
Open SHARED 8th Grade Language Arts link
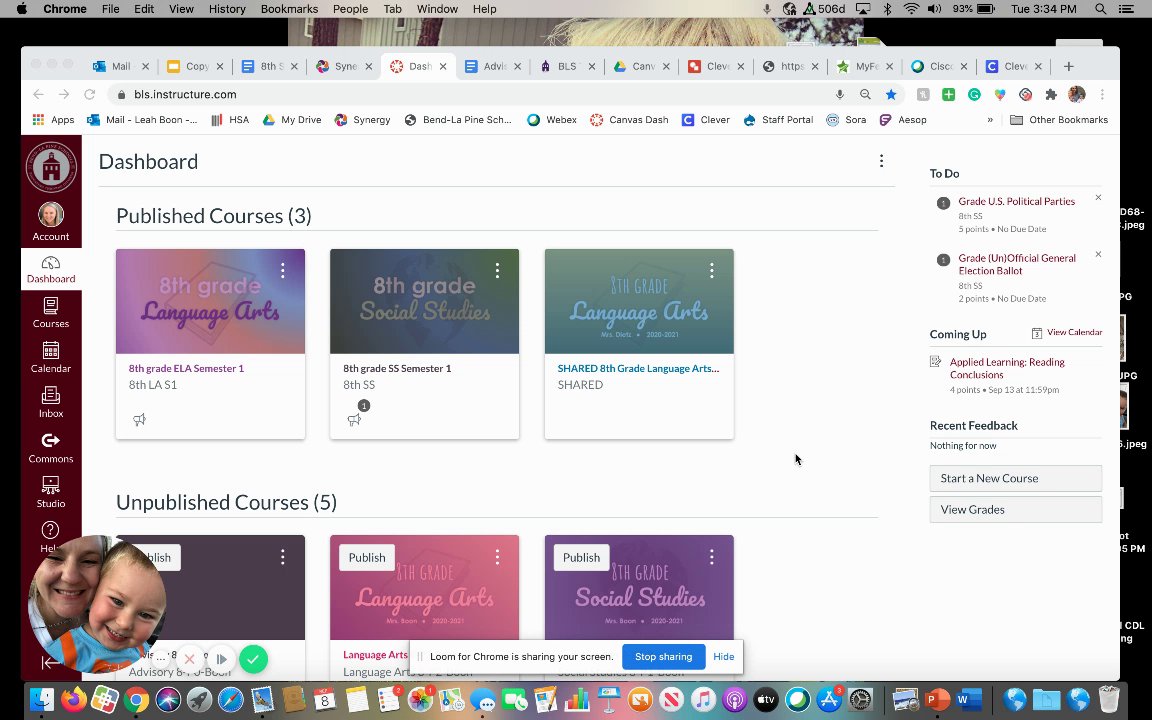pyautogui.click(x=638, y=368)
